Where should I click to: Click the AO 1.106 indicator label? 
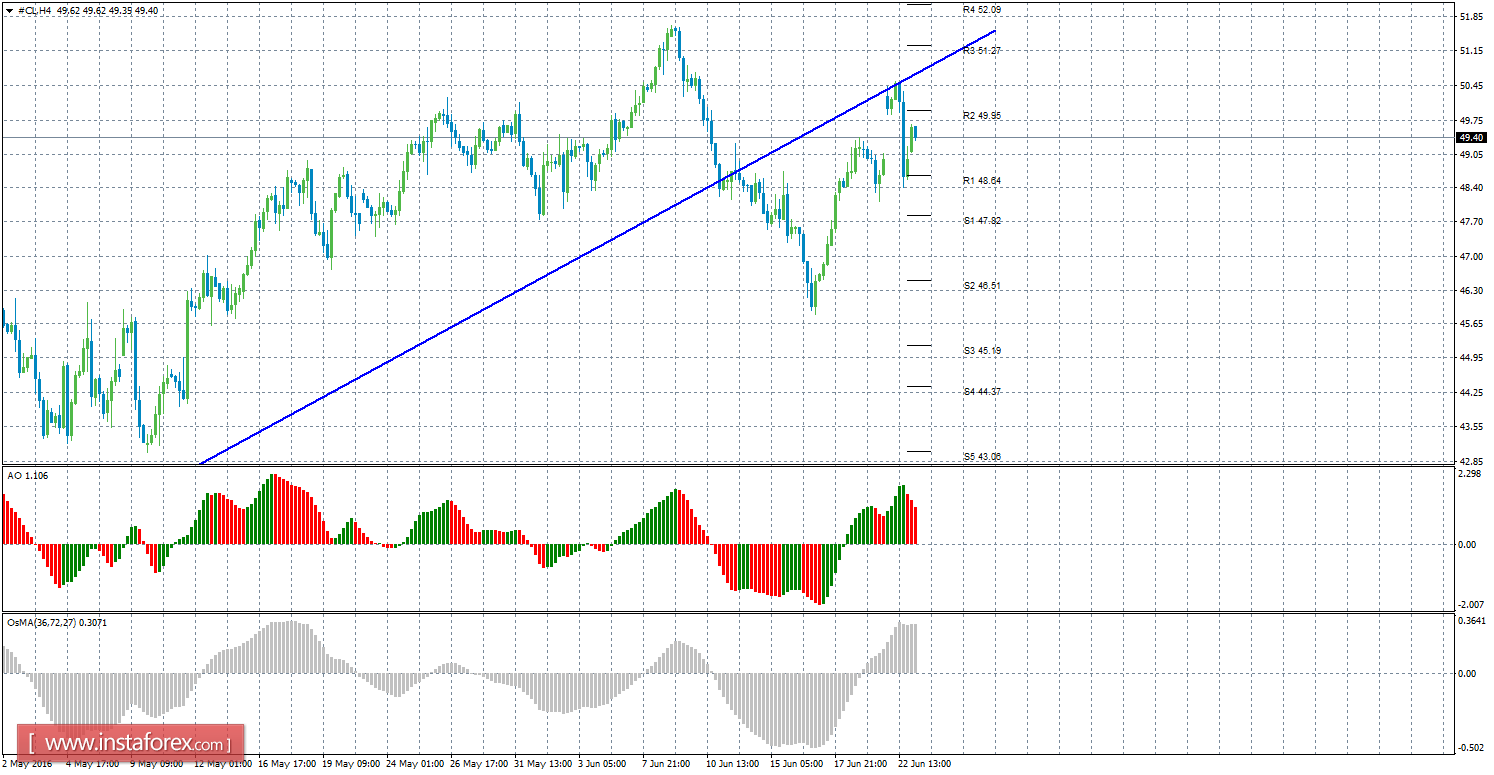pyautogui.click(x=26, y=476)
